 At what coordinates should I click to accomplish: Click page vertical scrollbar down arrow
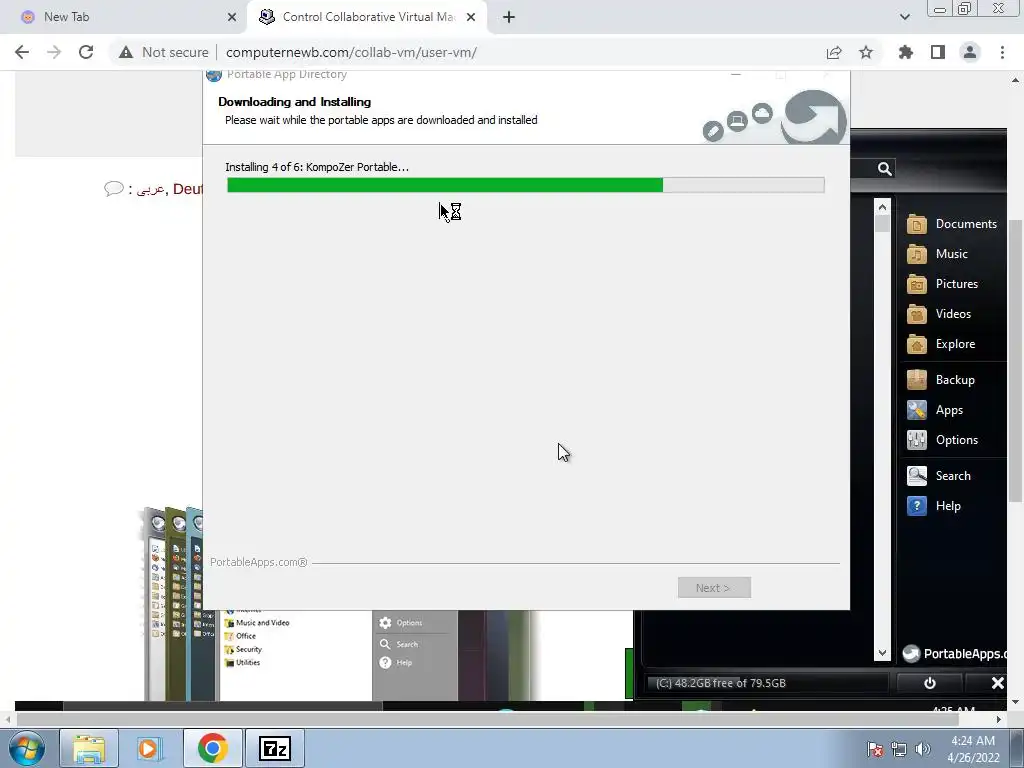click(x=1016, y=703)
